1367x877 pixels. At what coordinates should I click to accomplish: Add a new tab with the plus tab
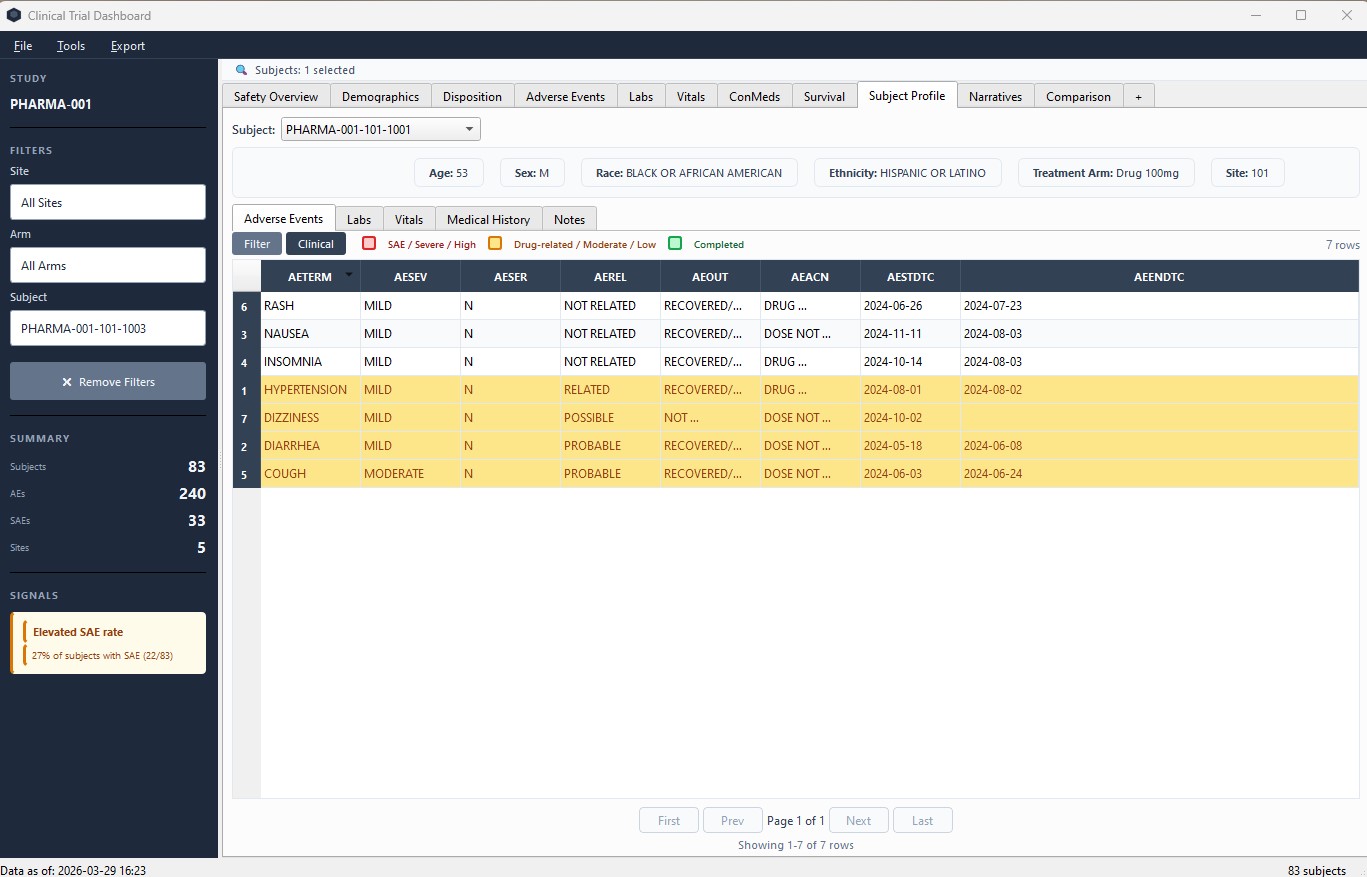click(1138, 96)
